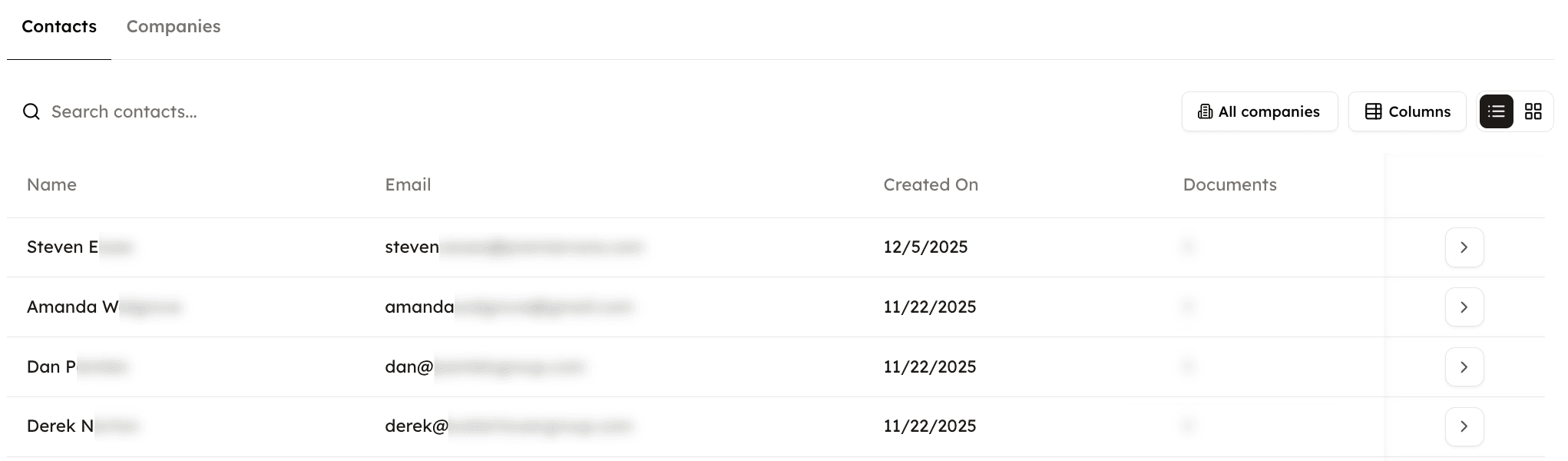
Task: Open Steven's contact details chevron
Action: 1464,247
